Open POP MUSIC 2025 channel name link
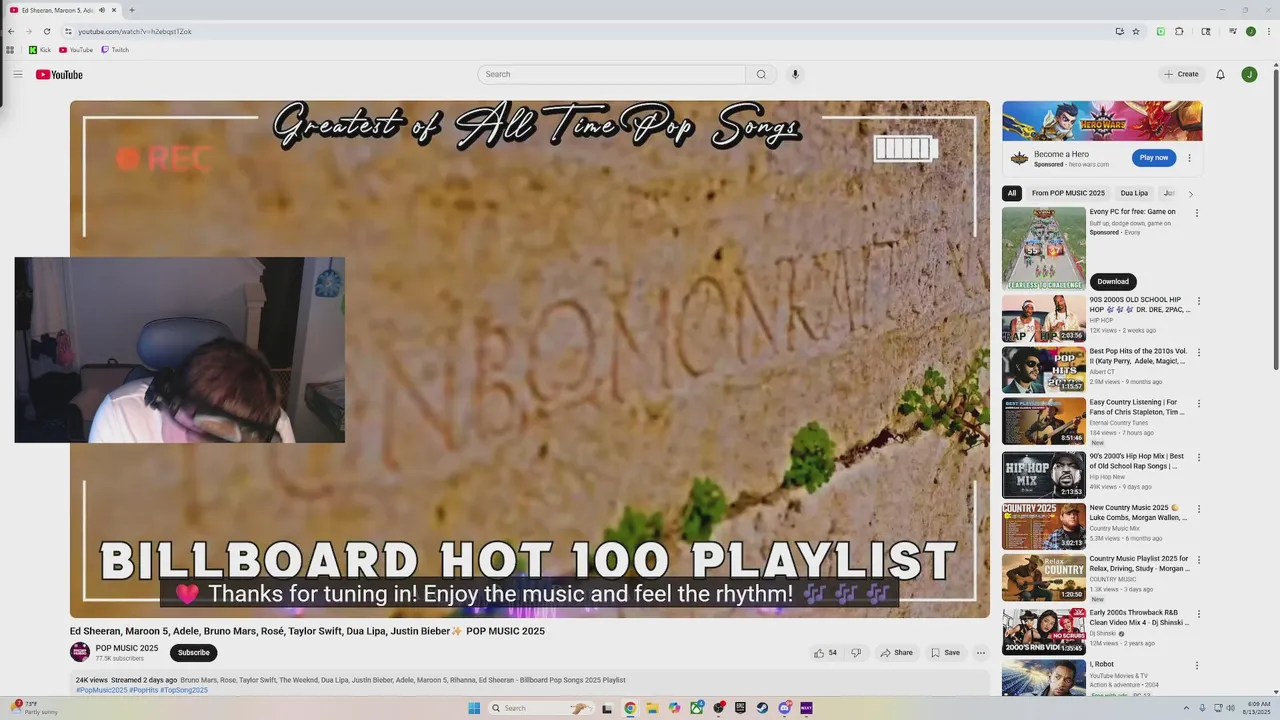This screenshot has width=1280, height=720. click(127, 648)
